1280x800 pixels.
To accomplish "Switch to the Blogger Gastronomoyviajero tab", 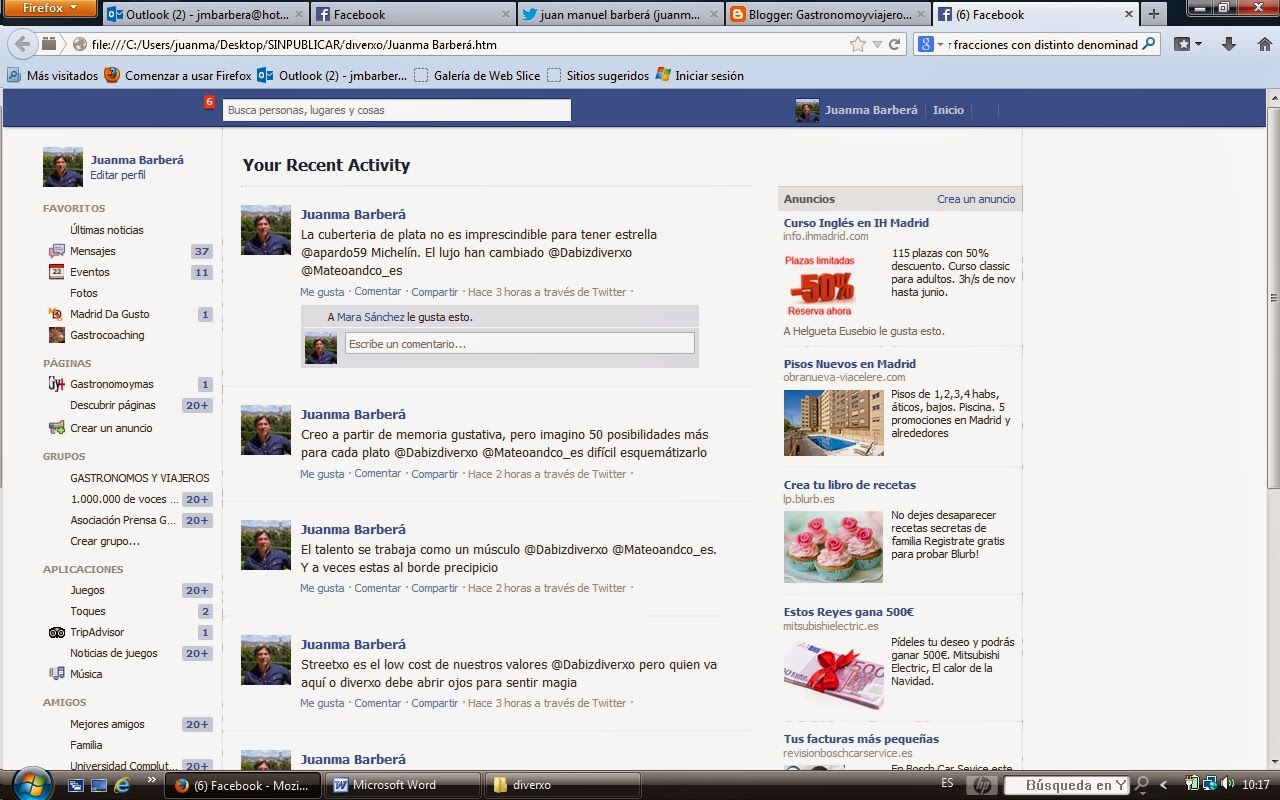I will pyautogui.click(x=828, y=15).
